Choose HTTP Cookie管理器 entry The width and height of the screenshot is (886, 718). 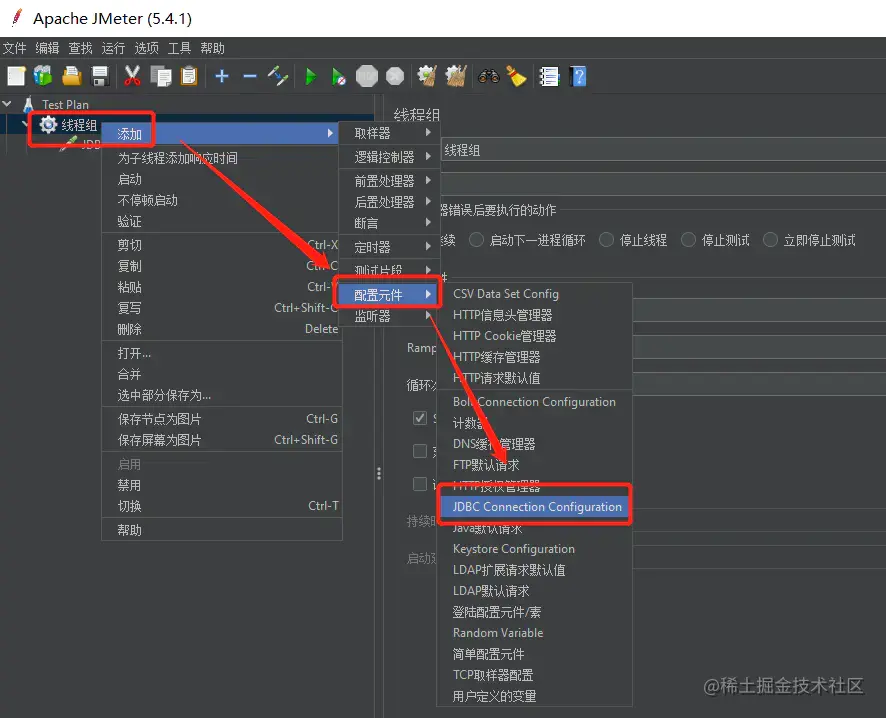point(535,336)
